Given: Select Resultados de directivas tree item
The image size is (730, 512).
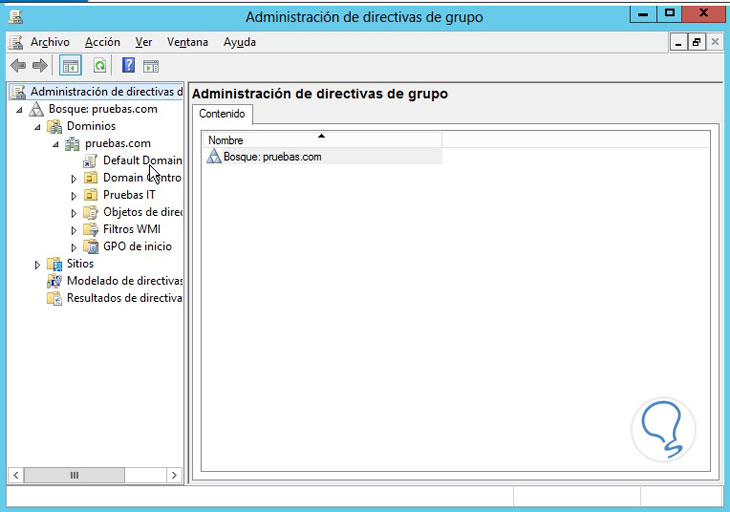Looking at the screenshot, I should (x=124, y=298).
